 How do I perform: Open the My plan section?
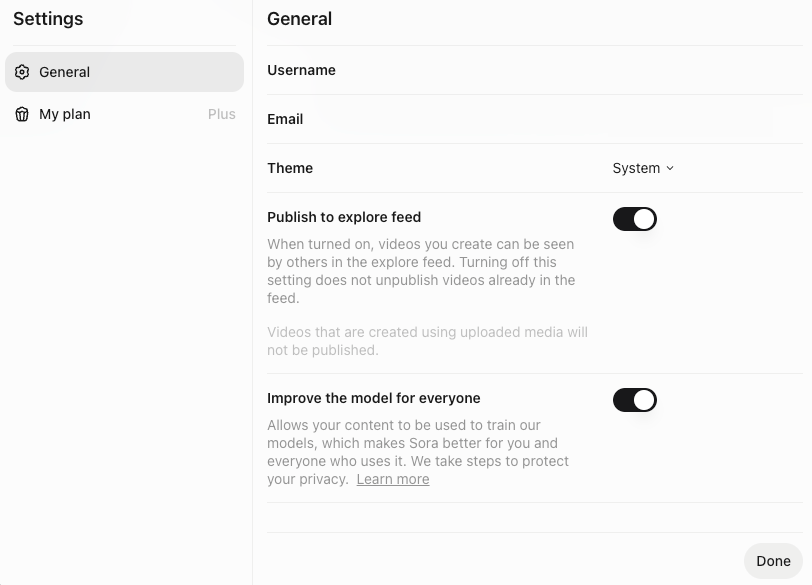pyautogui.click(x=124, y=114)
